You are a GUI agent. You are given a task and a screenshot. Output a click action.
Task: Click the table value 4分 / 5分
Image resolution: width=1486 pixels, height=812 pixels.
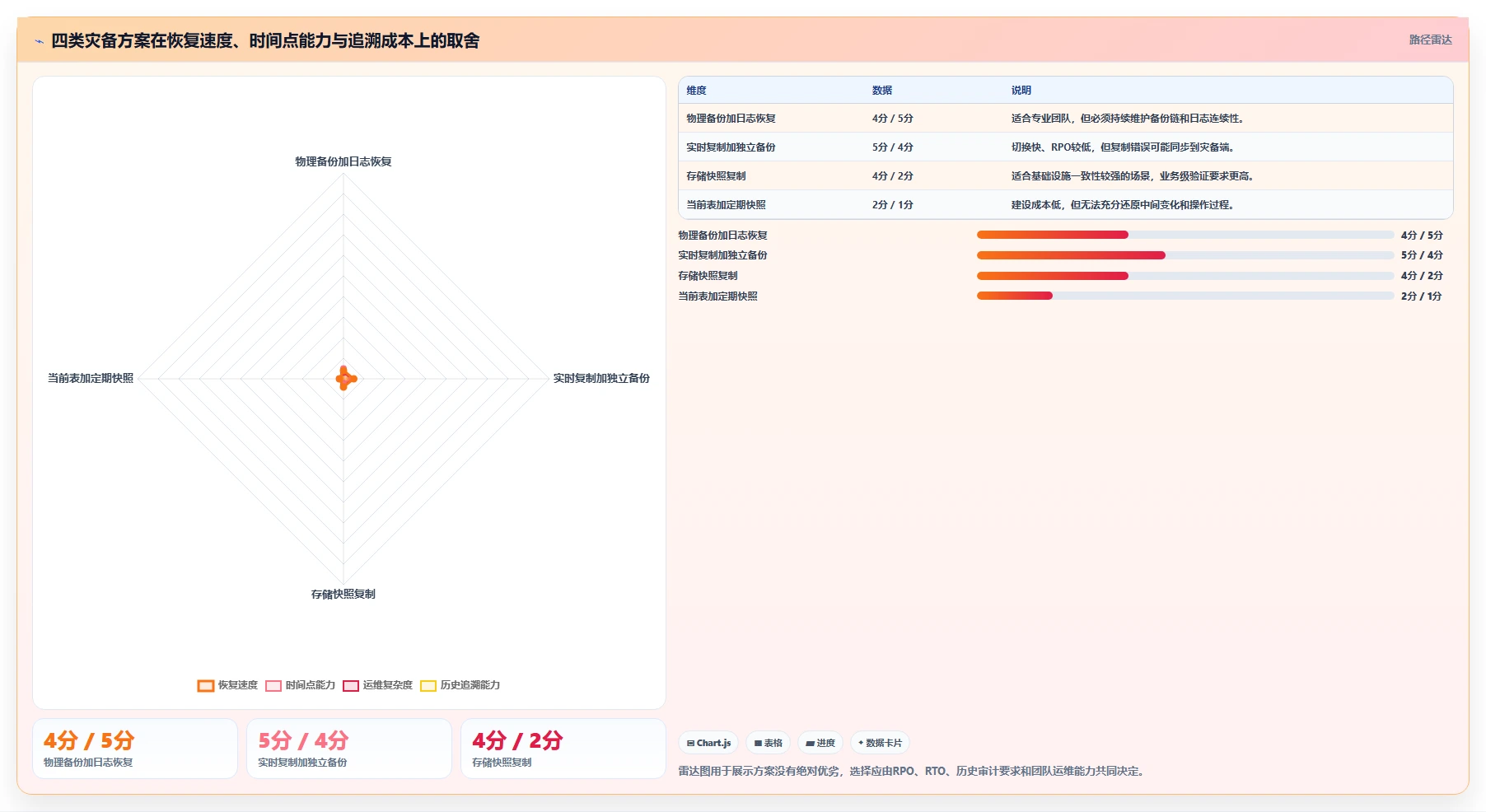pos(893,119)
